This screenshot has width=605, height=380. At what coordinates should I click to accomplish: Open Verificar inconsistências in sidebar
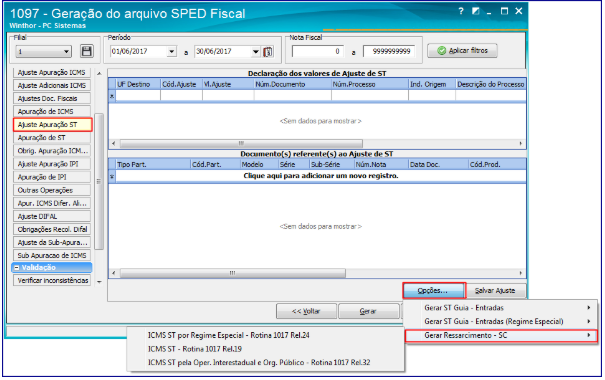click(52, 280)
